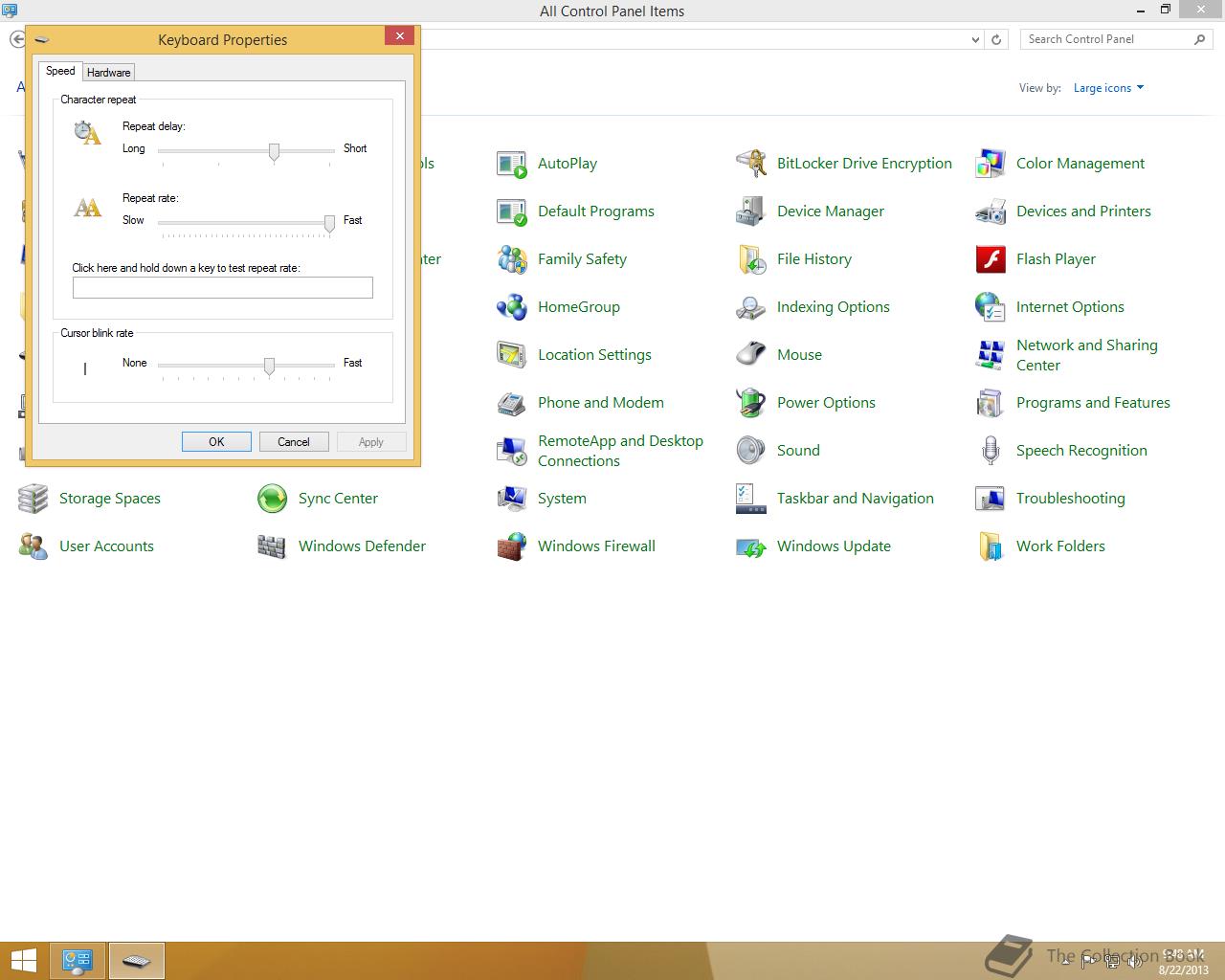Open the Work Folders icon
Viewport: 1225px width, 980px height.
(x=991, y=546)
